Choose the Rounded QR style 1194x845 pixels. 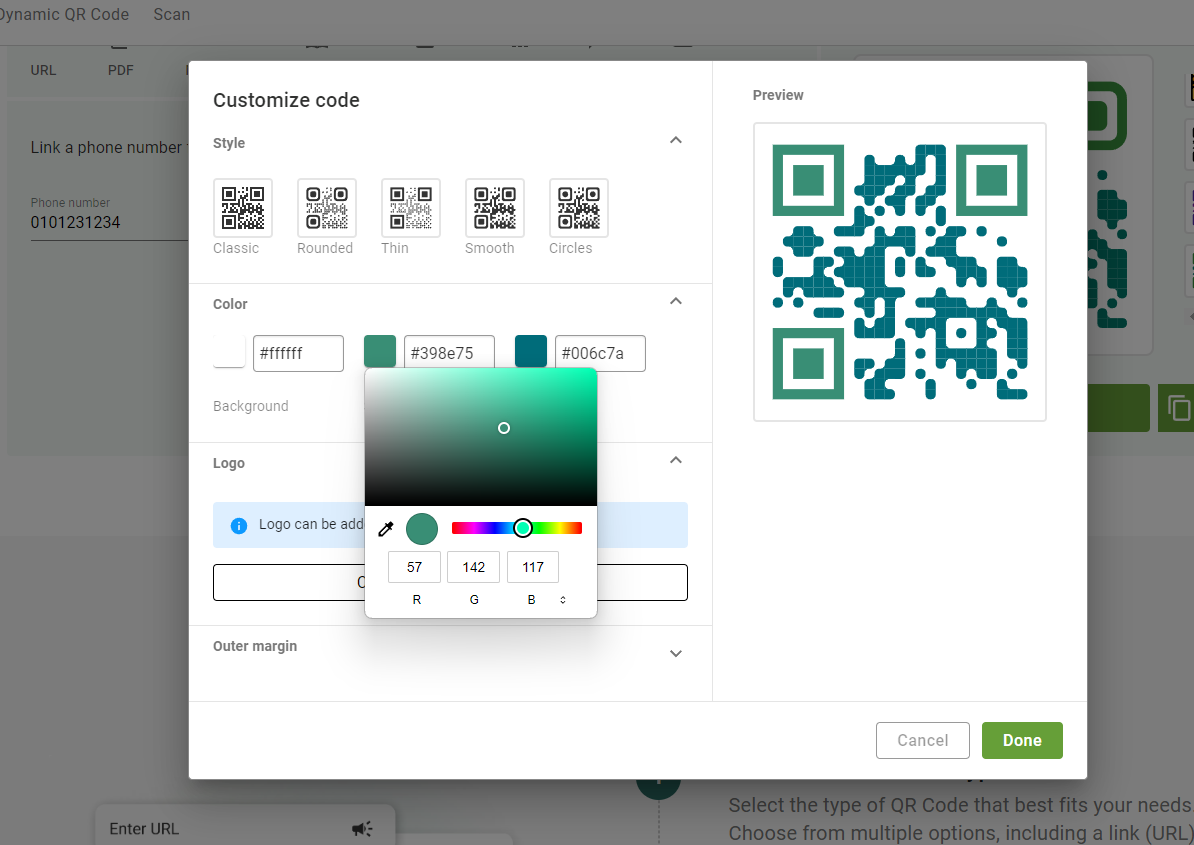coord(327,208)
